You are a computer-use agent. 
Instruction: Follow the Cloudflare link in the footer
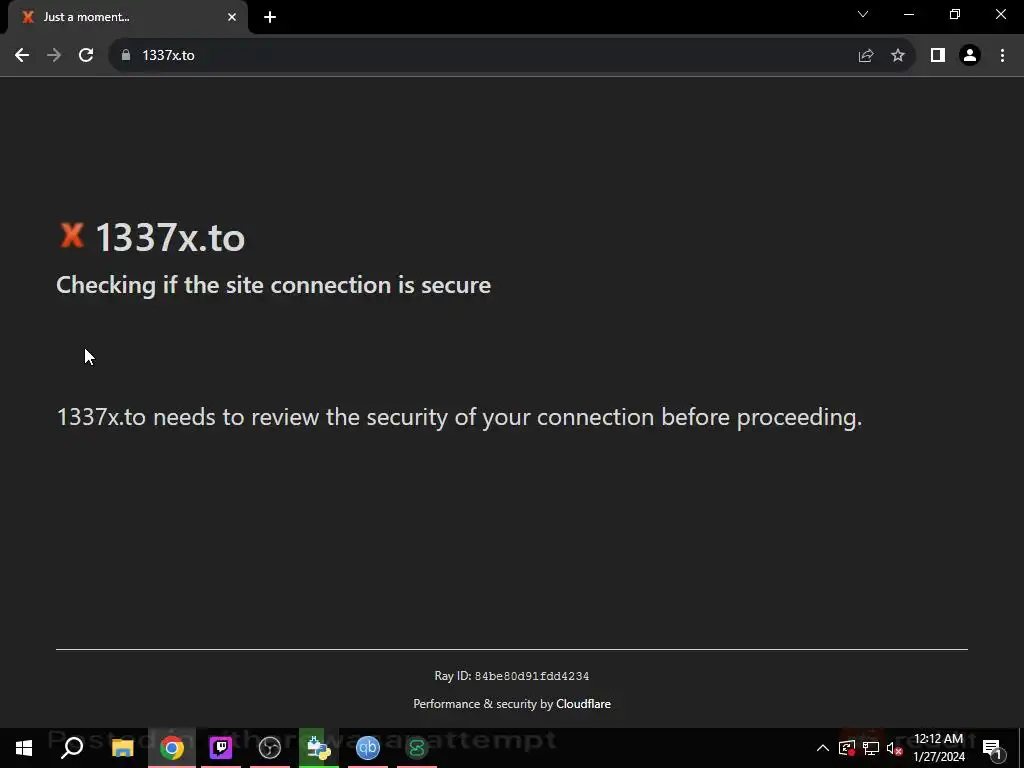583,704
